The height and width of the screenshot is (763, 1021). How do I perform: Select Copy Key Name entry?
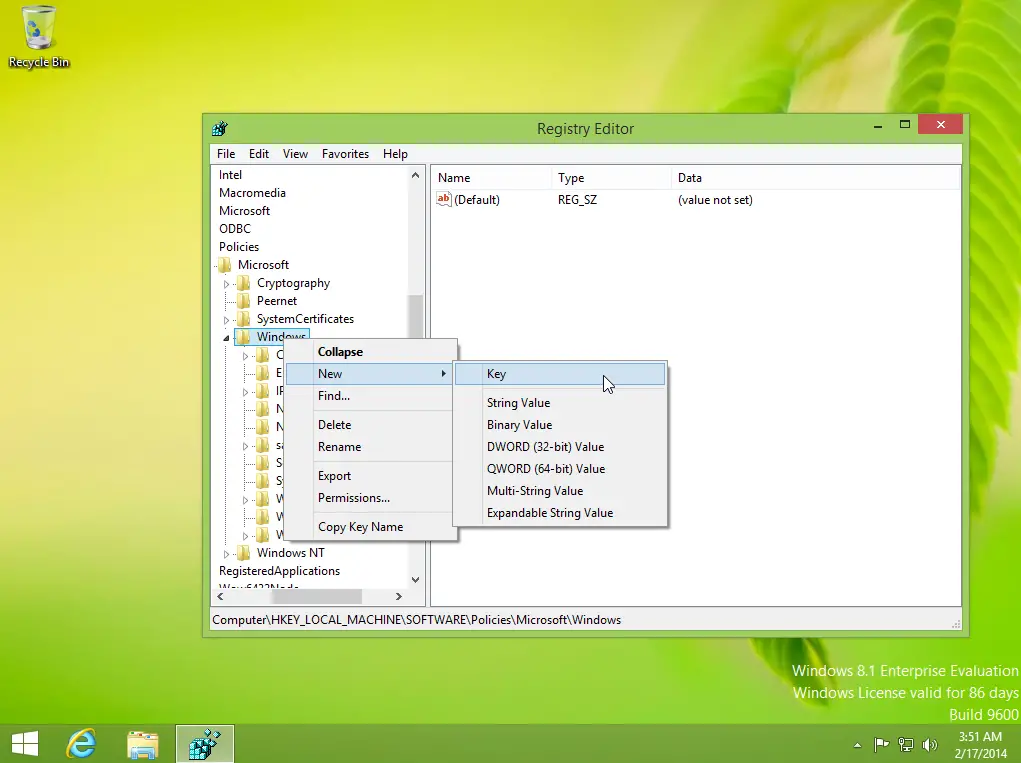(x=360, y=527)
